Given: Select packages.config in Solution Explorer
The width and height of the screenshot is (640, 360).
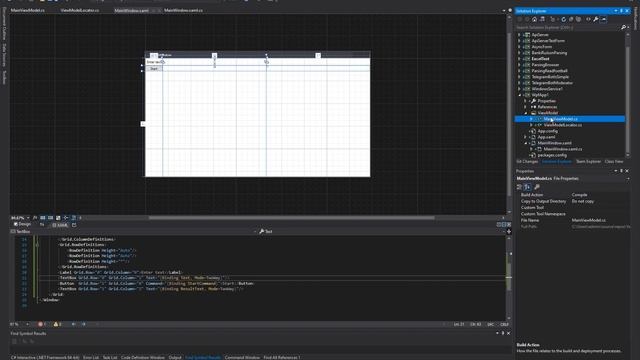Looking at the screenshot, I should (x=552, y=155).
